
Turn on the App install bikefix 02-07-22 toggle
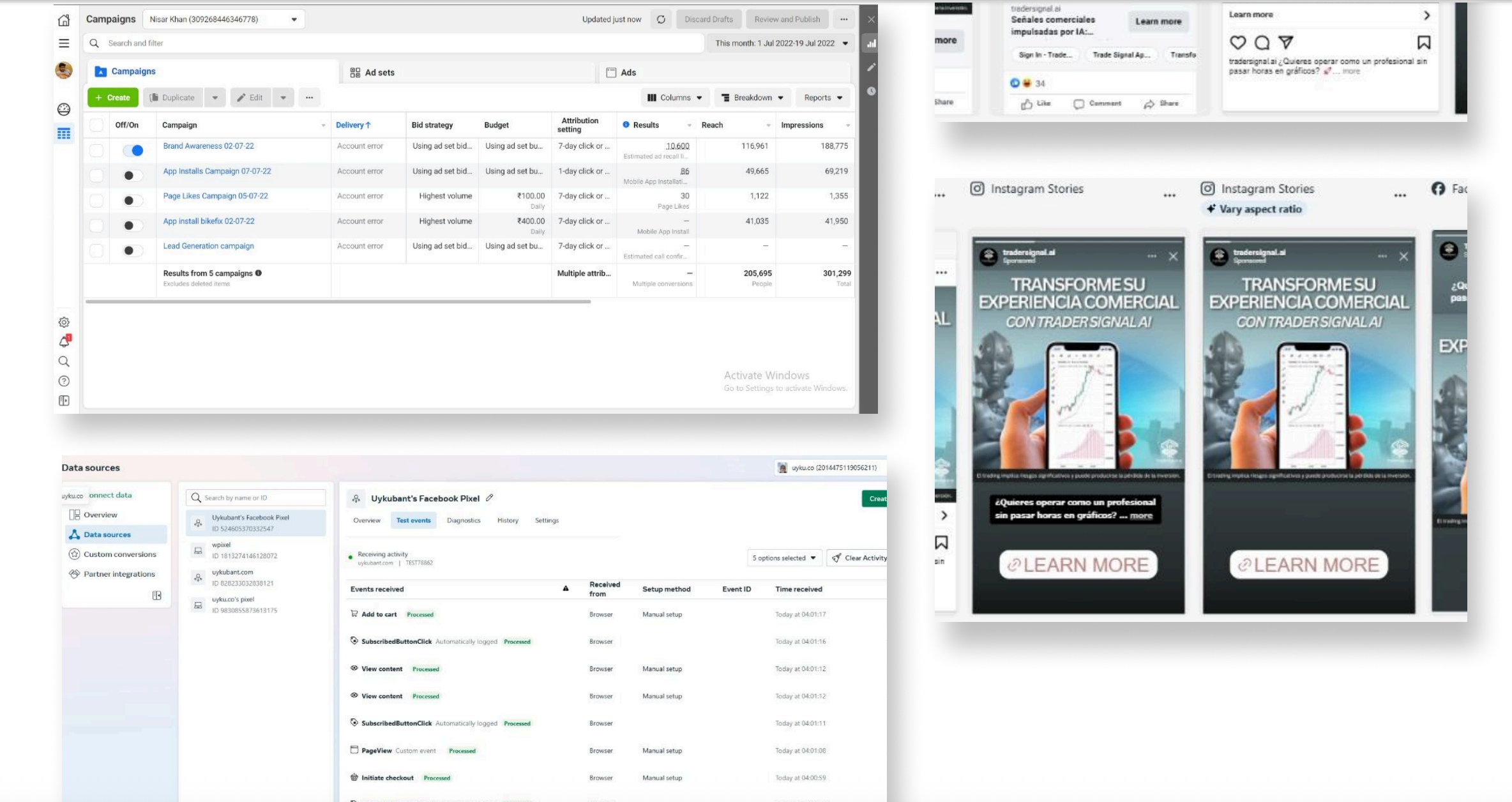point(133,225)
